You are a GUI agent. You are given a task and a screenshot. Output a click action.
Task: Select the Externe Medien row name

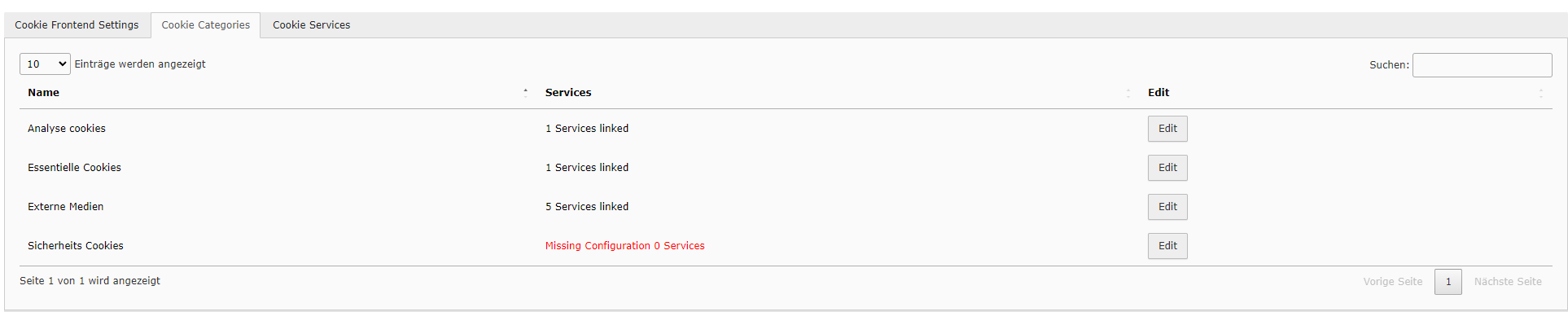pyautogui.click(x=66, y=207)
